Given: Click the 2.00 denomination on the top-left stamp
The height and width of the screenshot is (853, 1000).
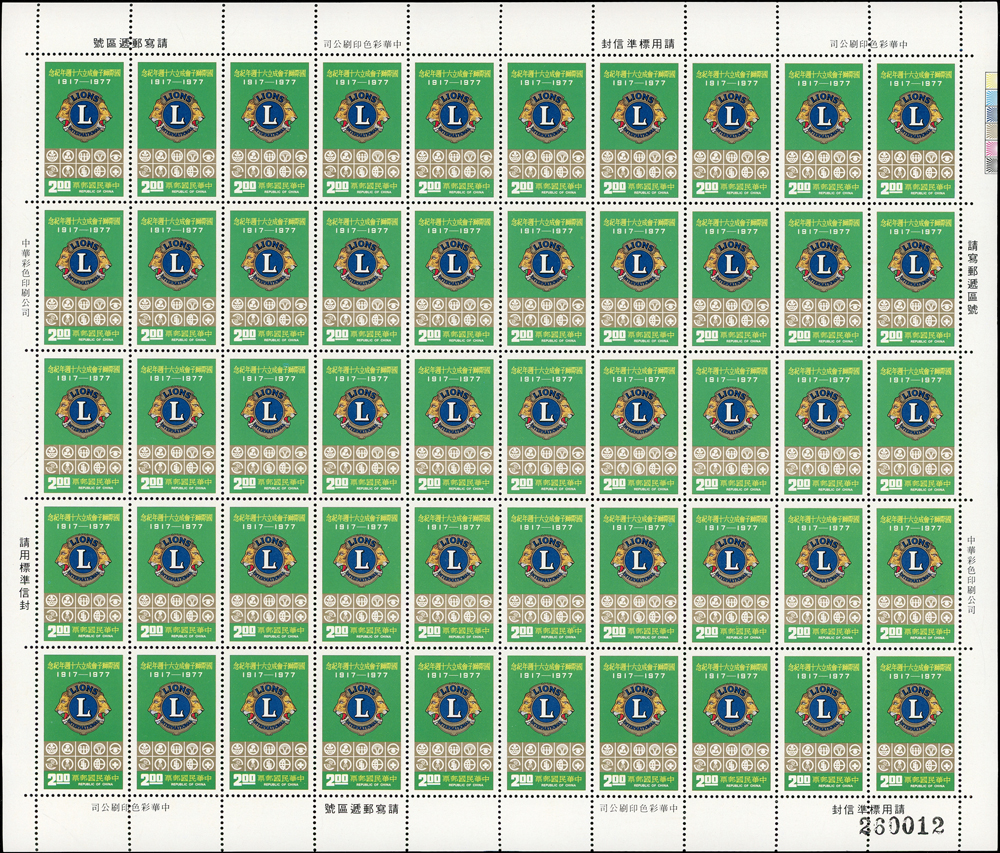Looking at the screenshot, I should point(61,187).
